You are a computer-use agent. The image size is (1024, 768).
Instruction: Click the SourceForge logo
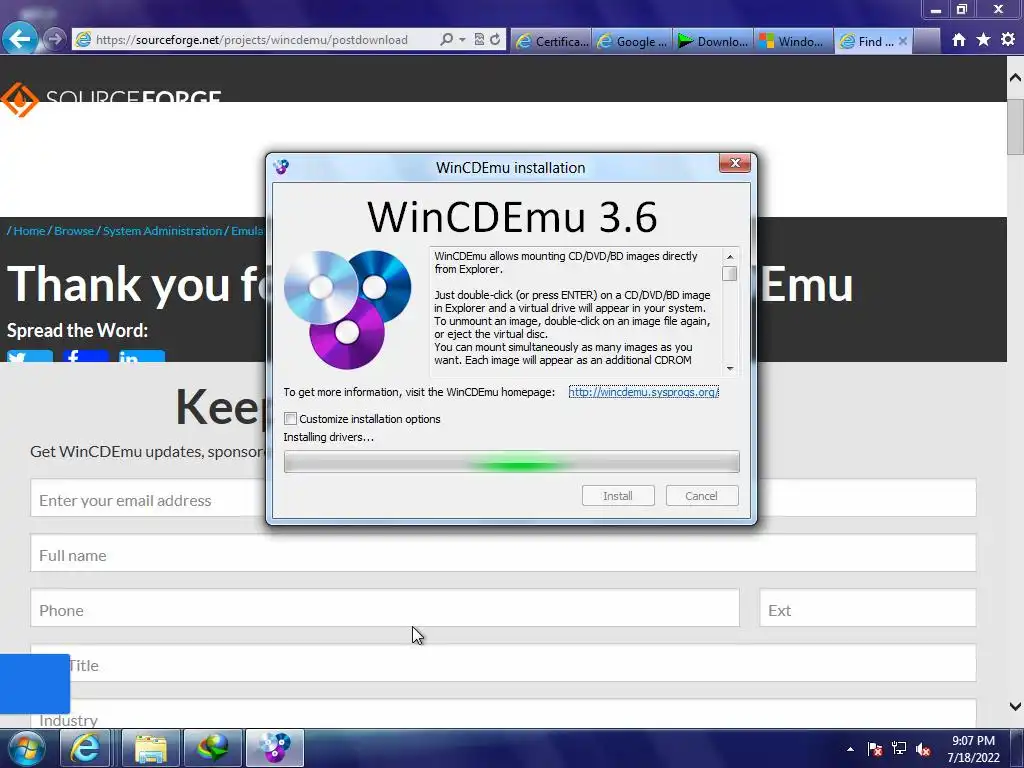[111, 98]
